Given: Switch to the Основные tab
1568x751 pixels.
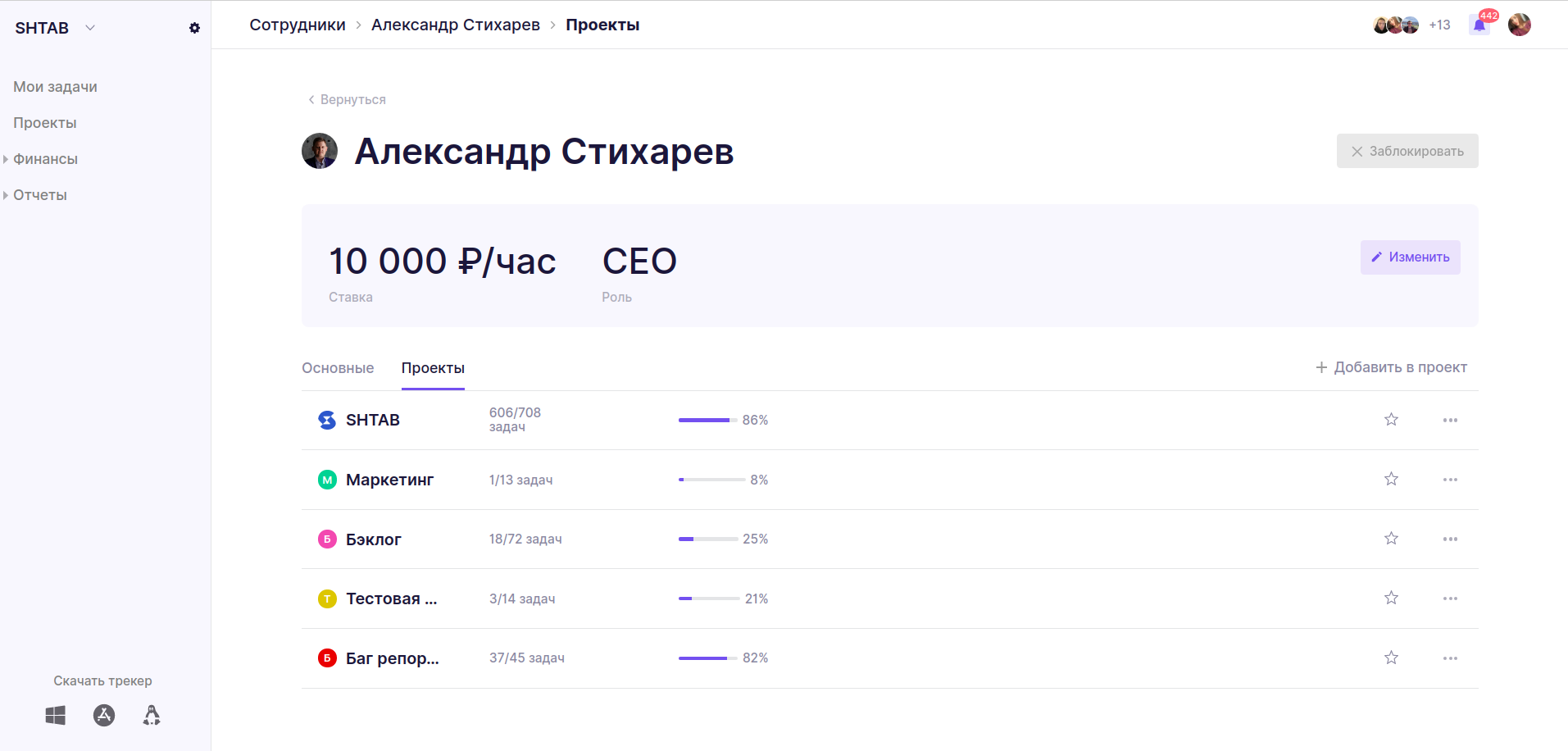Looking at the screenshot, I should point(338,368).
